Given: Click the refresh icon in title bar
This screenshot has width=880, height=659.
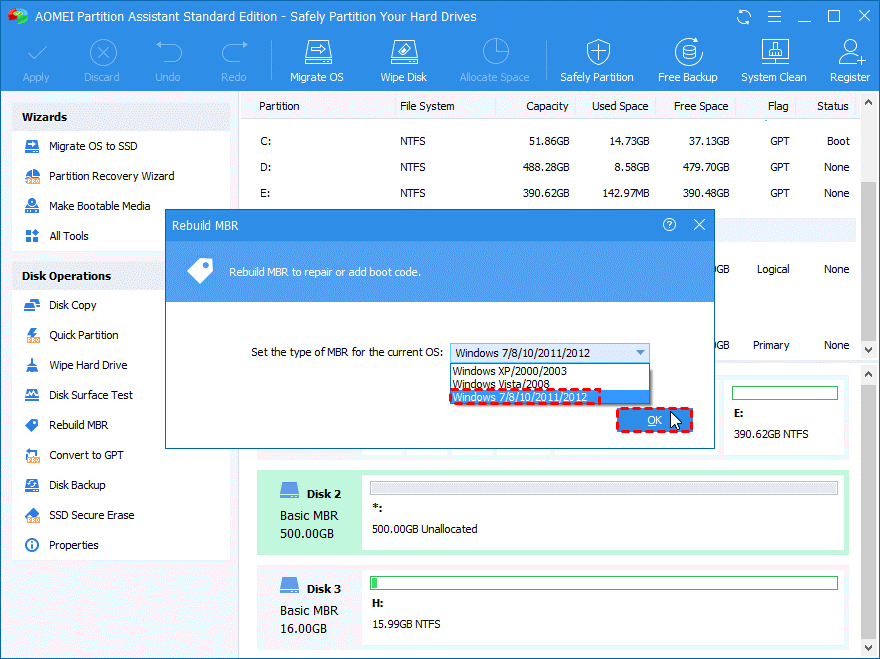Looking at the screenshot, I should (x=744, y=17).
